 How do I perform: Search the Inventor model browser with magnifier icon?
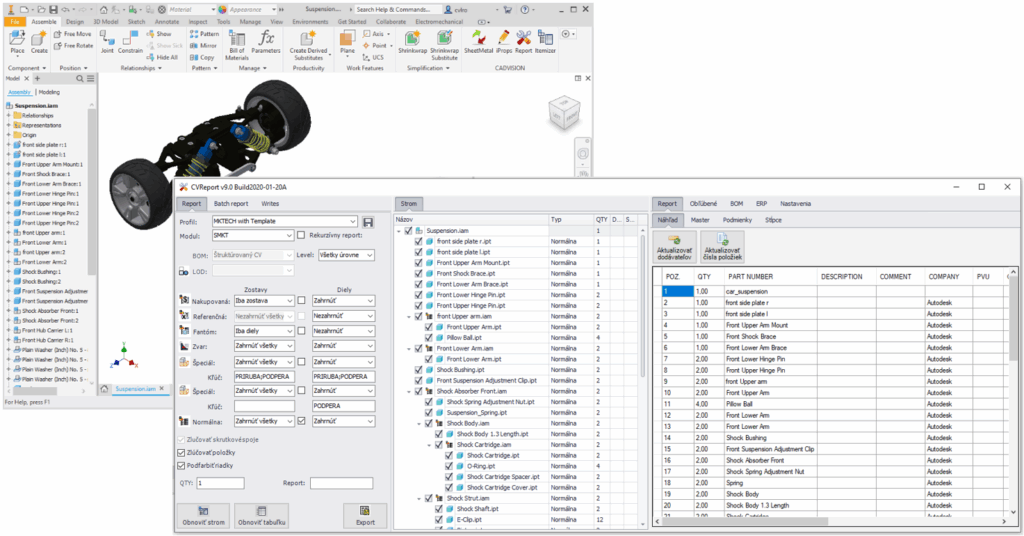pos(80,78)
